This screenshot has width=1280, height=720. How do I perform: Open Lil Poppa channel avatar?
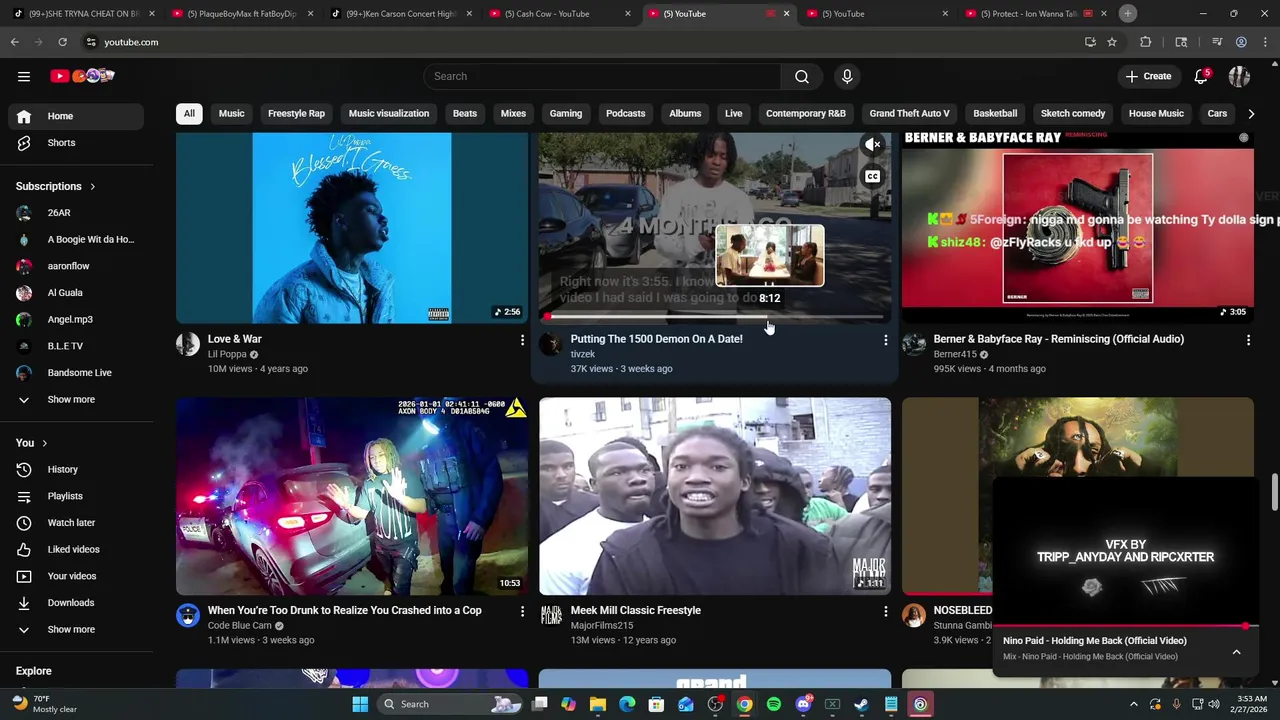pos(188,345)
